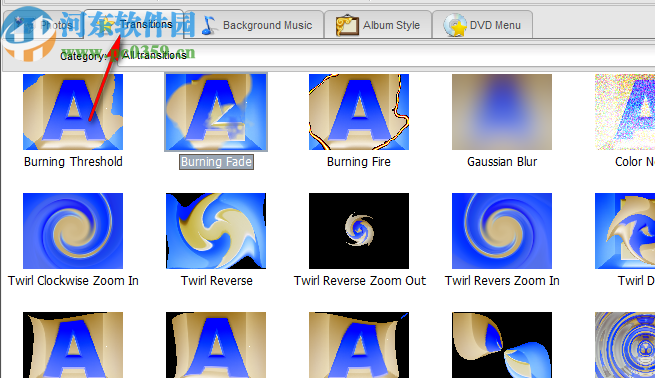The image size is (655, 378).
Task: Switch to the Transitions tab
Action: (x=134, y=24)
